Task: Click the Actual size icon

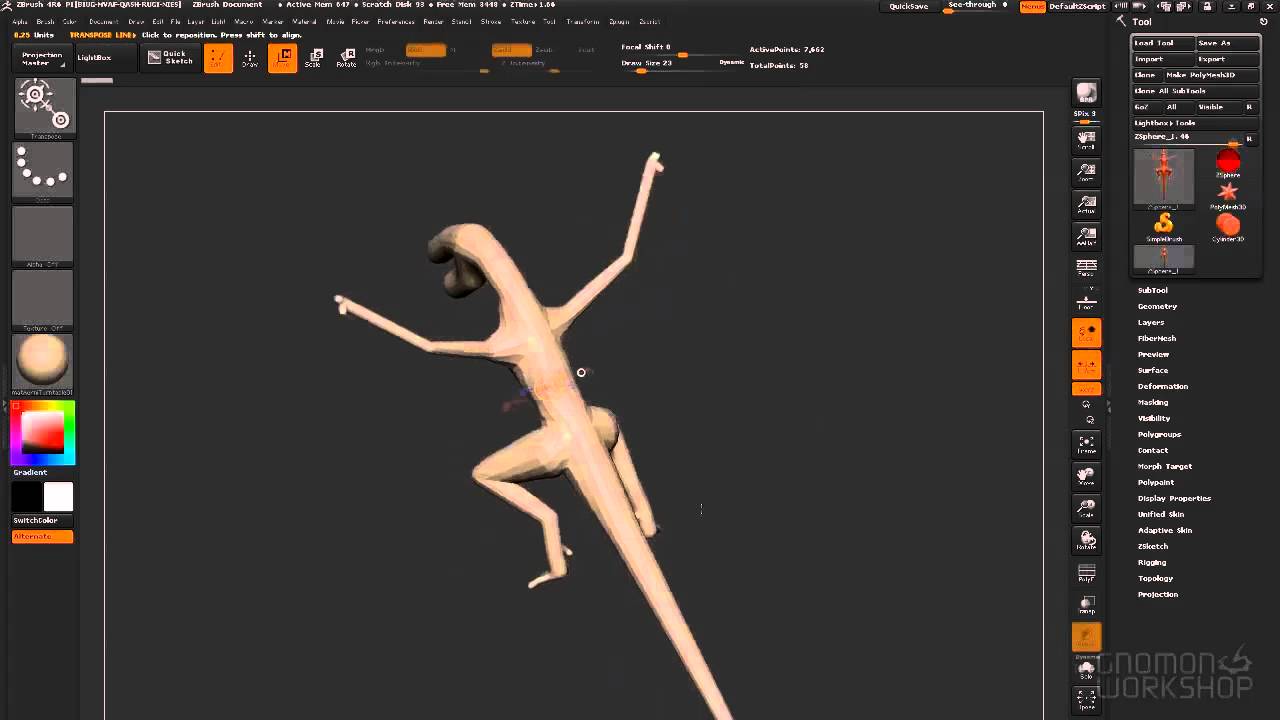Action: coord(1086,204)
